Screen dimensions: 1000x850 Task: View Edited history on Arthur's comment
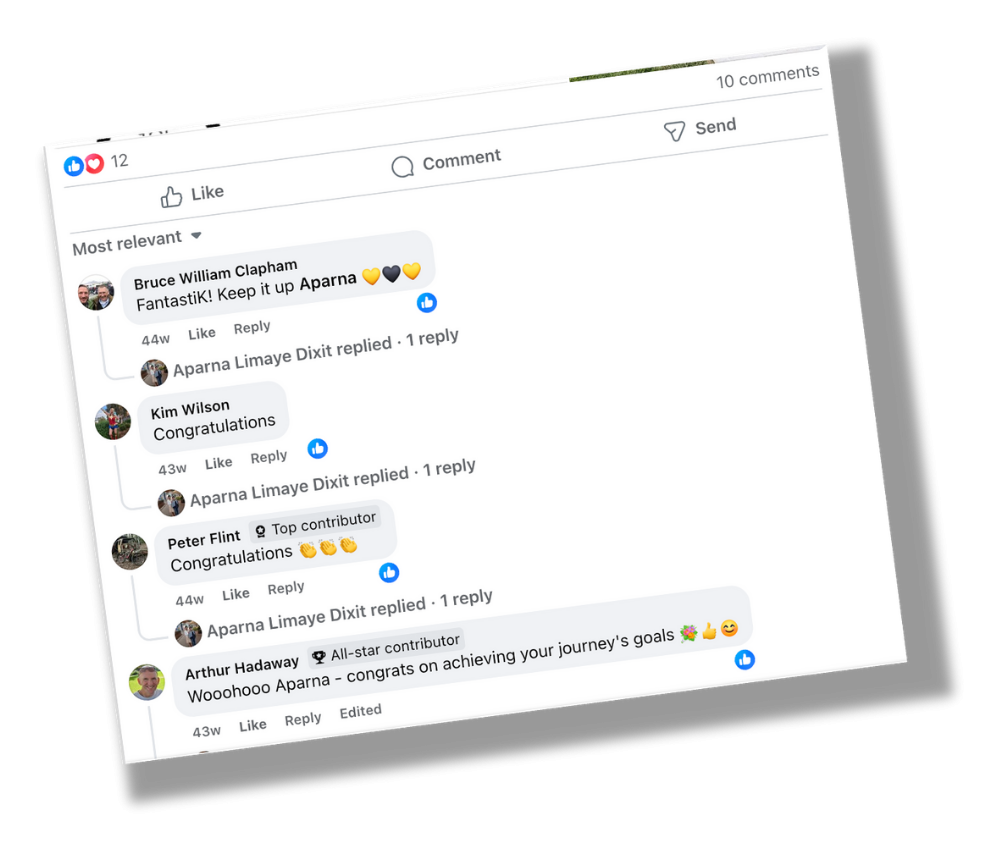(x=360, y=711)
